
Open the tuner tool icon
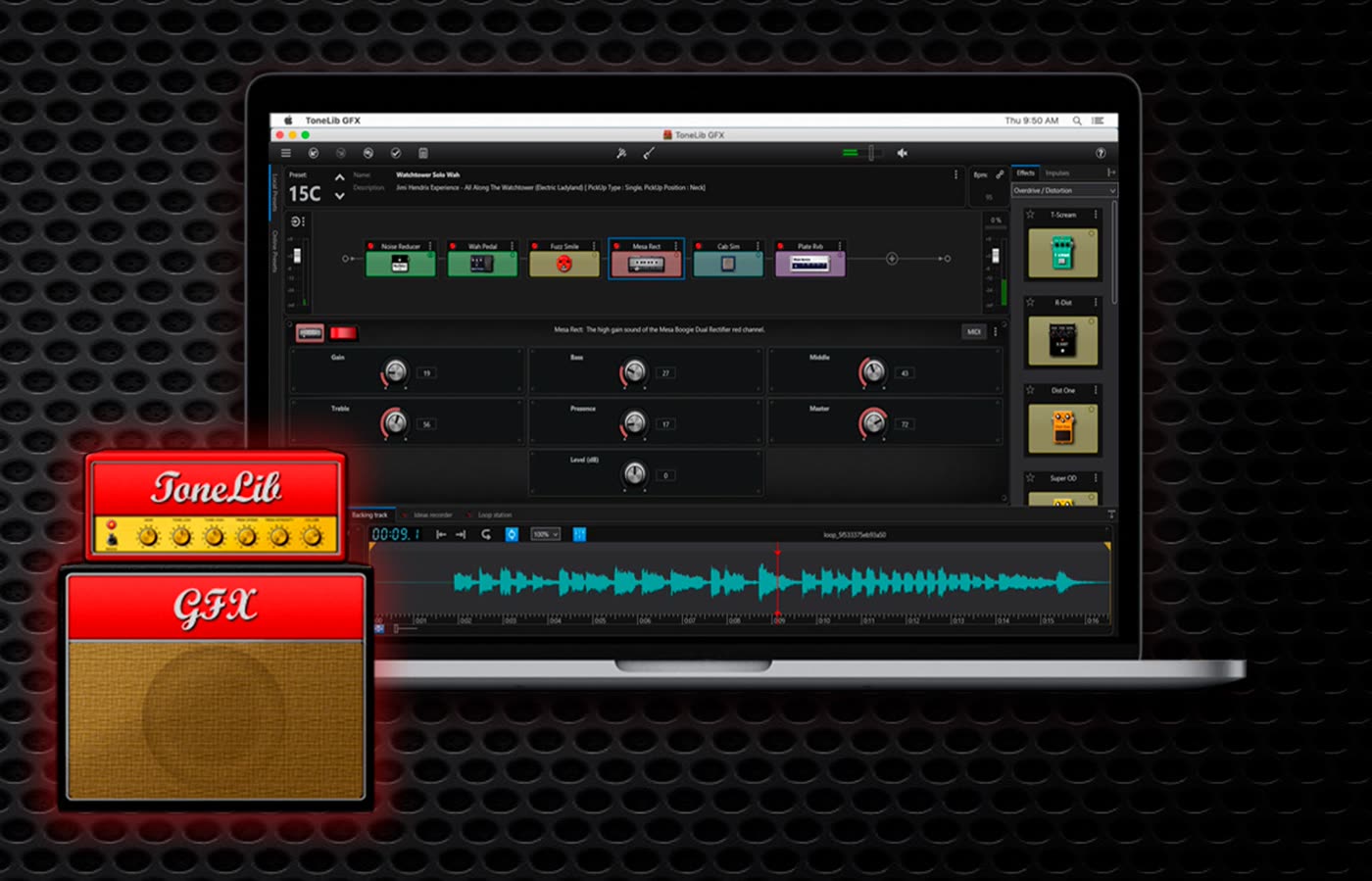point(620,153)
